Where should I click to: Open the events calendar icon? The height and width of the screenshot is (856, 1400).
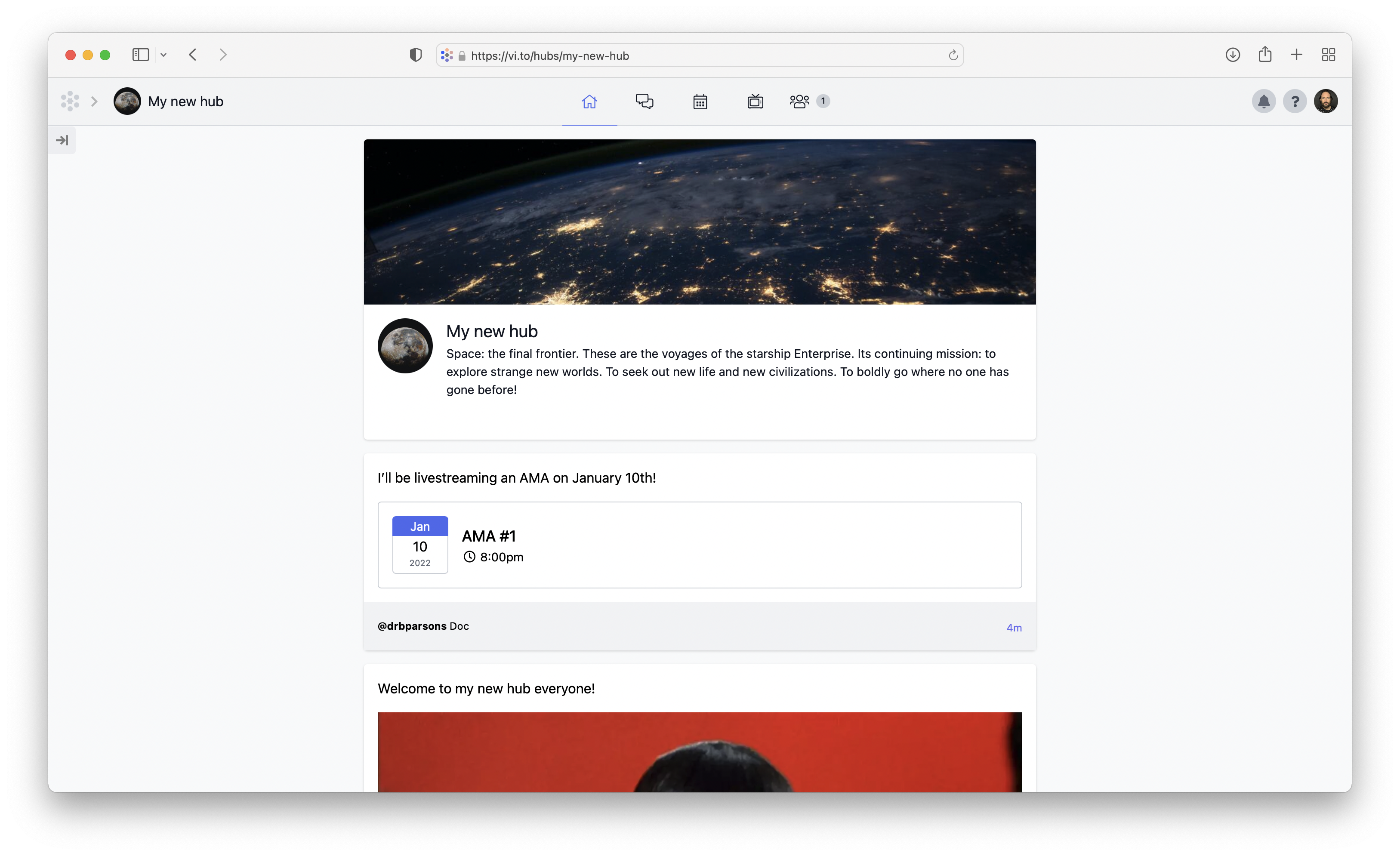pyautogui.click(x=700, y=101)
